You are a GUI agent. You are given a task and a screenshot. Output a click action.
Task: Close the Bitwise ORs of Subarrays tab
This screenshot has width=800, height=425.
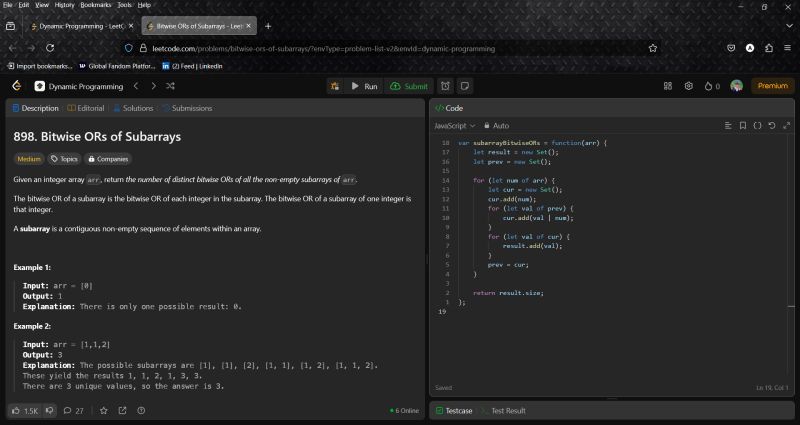click(249, 26)
